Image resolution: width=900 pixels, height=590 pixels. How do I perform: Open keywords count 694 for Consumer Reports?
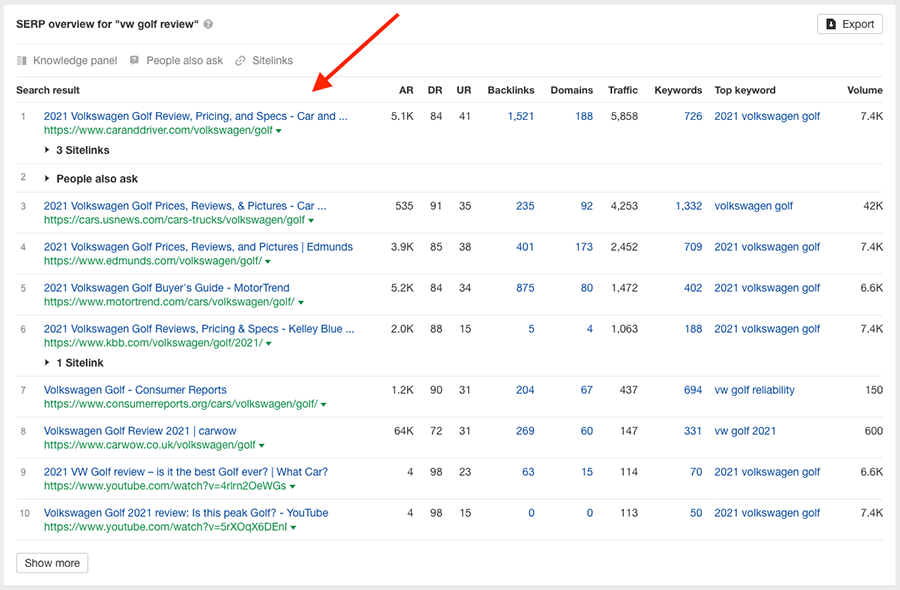pyautogui.click(x=693, y=390)
